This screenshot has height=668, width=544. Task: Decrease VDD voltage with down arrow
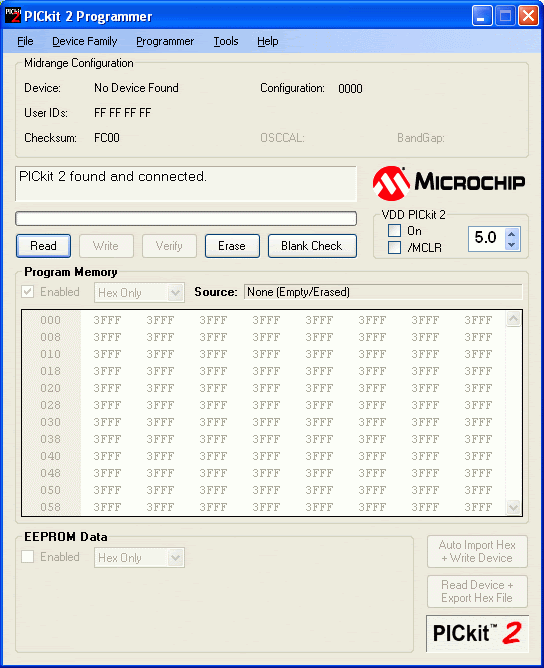click(512, 245)
